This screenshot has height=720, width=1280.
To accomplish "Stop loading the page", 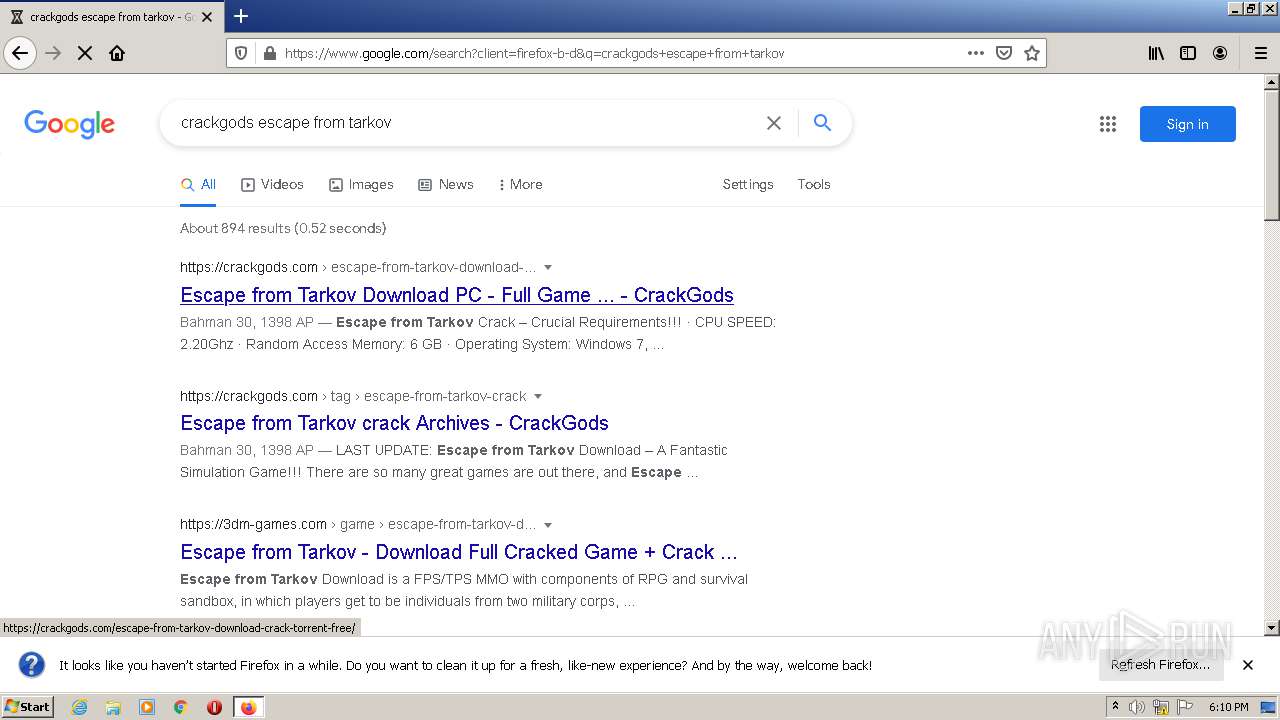I will pyautogui.click(x=85, y=53).
